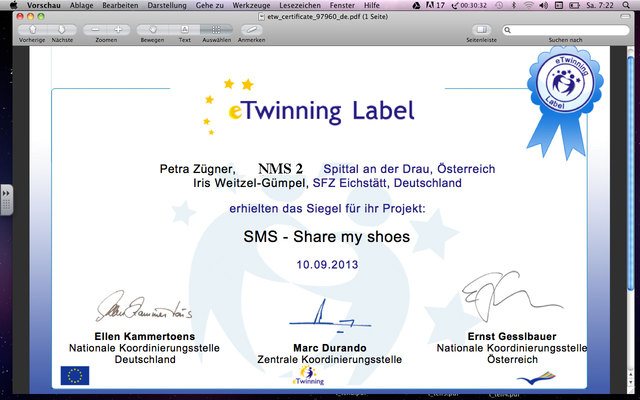
Task: Select the Text selection tool
Action: [x=185, y=30]
